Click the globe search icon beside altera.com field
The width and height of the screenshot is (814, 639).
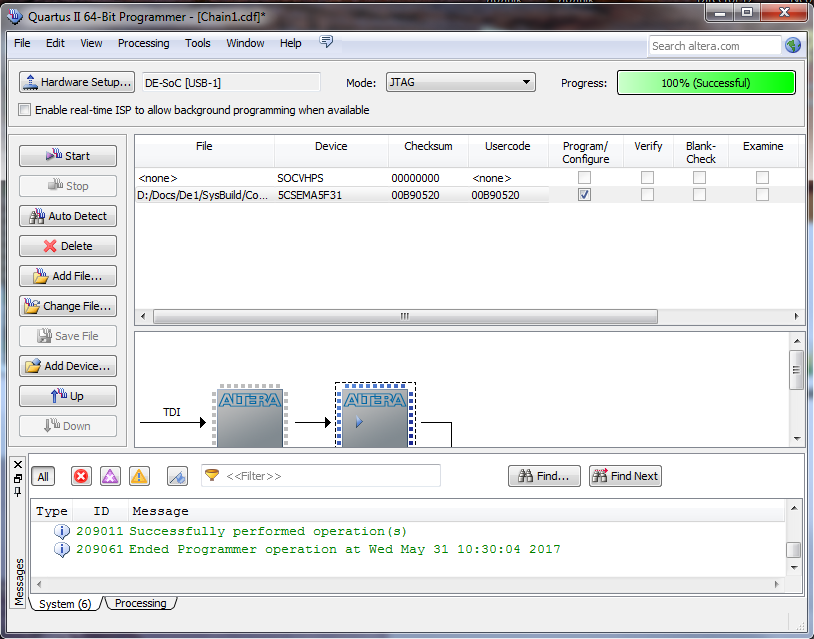(x=793, y=46)
